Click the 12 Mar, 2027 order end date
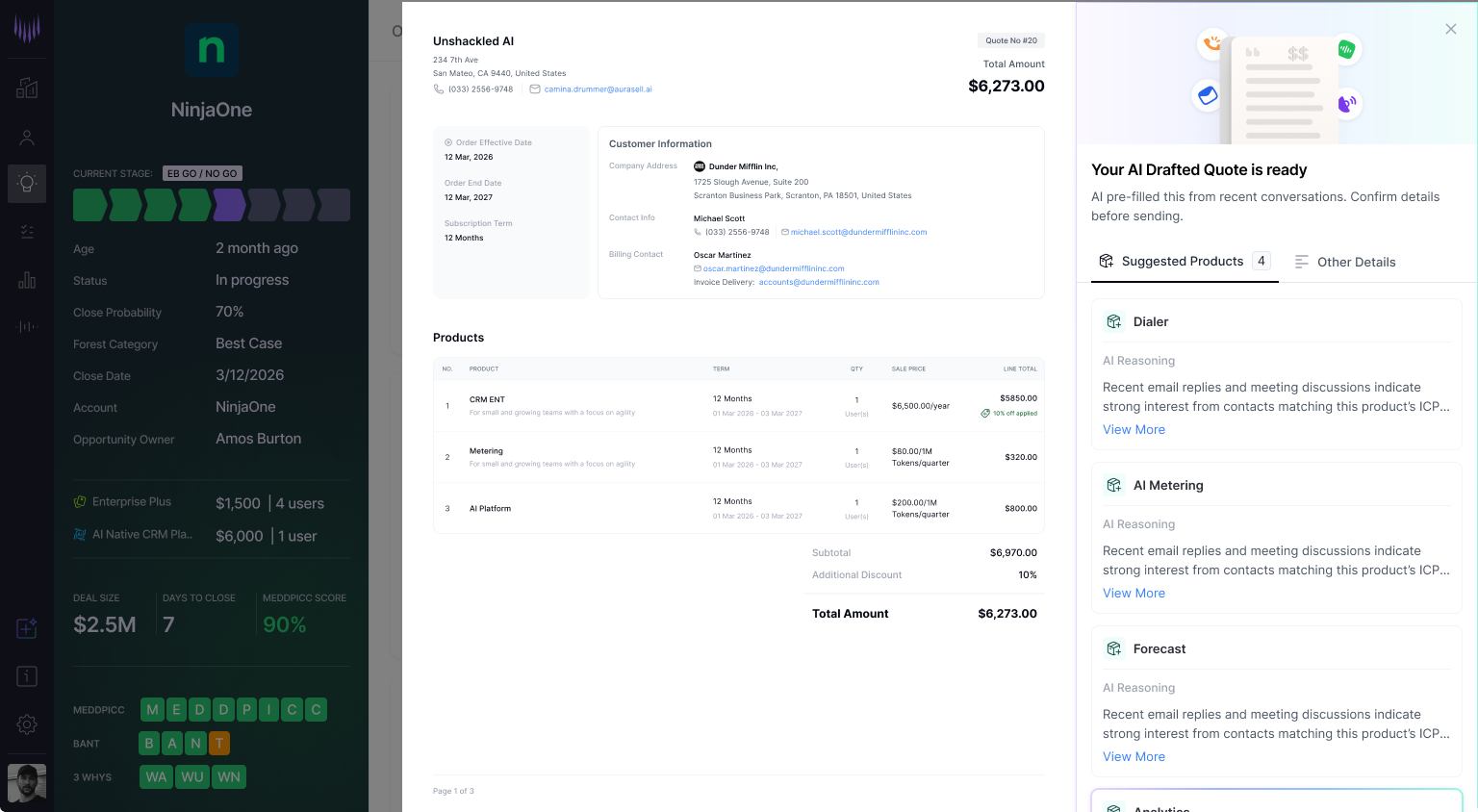Screen dimensions: 1478x812 point(469,197)
